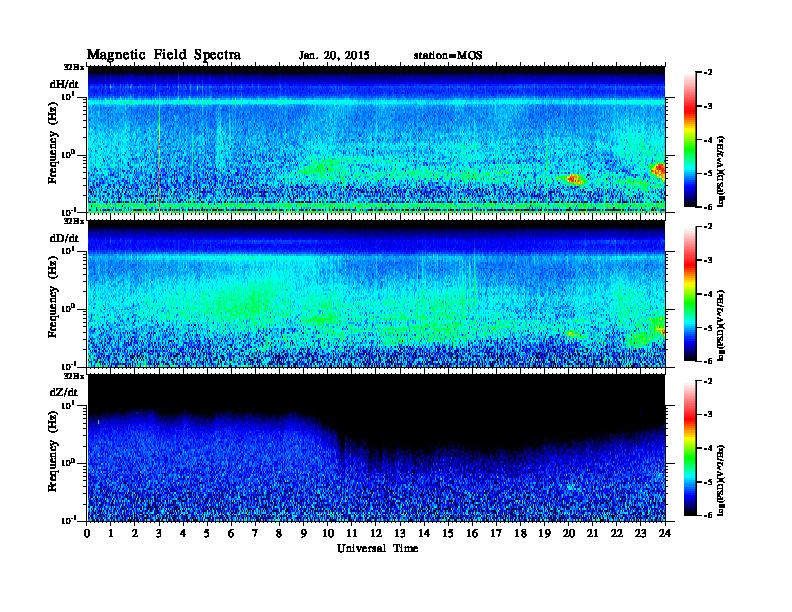Click the dD/dt panel label
The image size is (792, 612).
64,238
